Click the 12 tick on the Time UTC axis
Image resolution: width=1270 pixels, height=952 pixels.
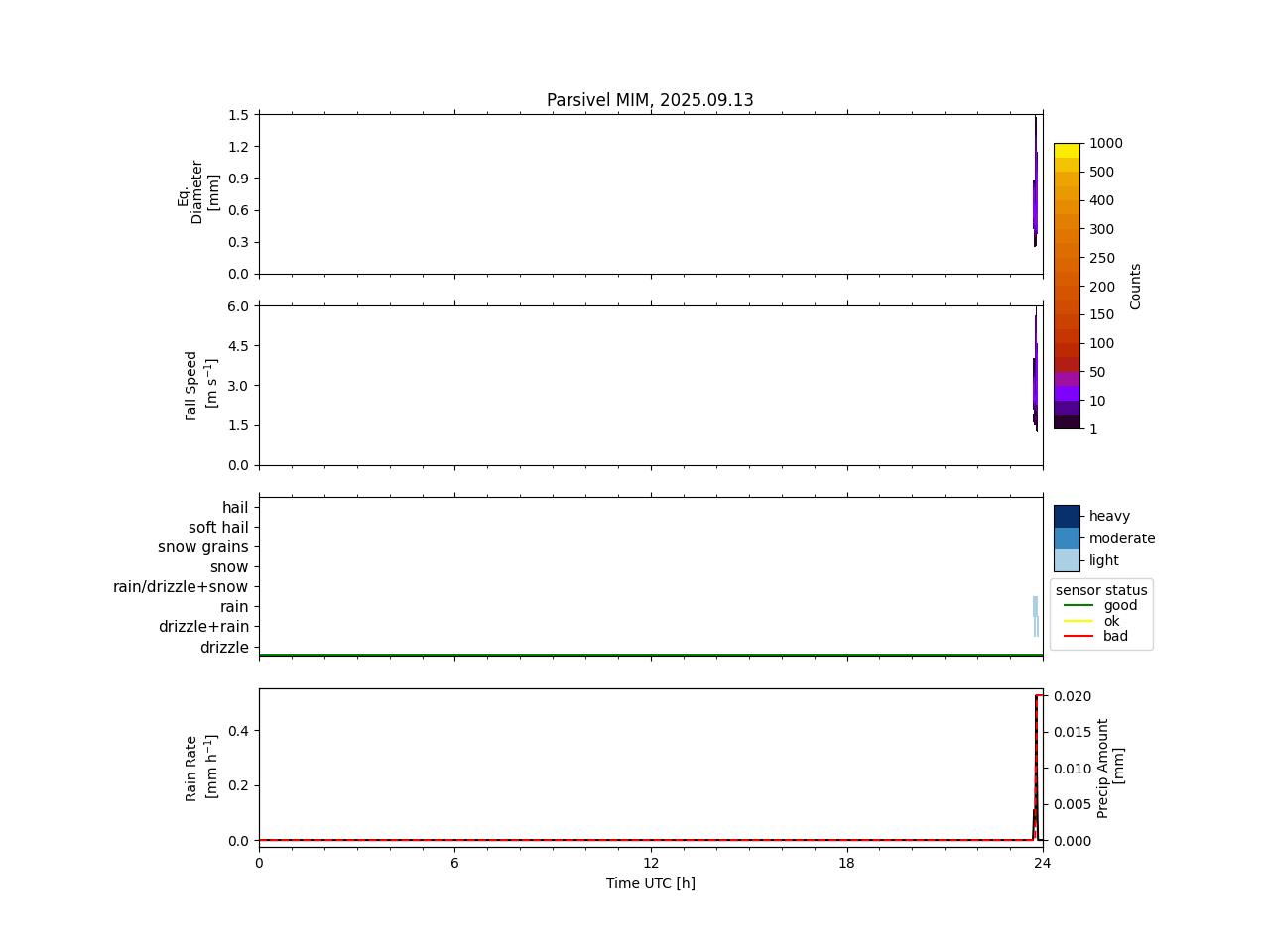(x=651, y=863)
